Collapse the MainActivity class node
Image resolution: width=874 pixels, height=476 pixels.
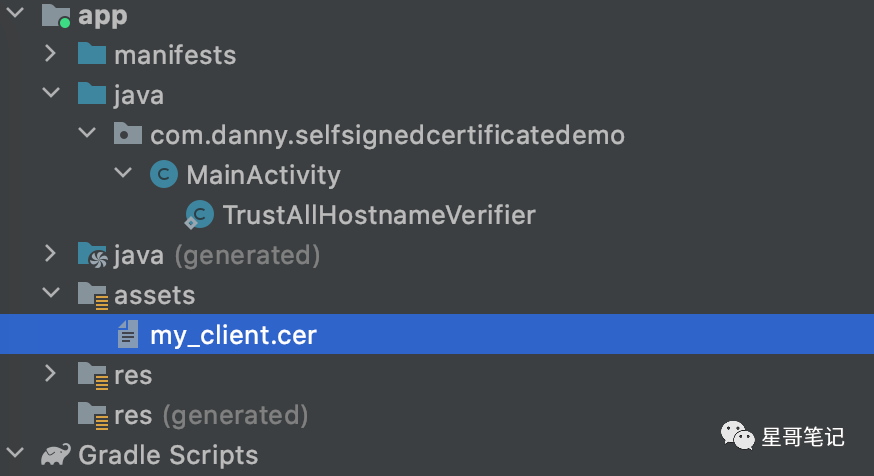(123, 173)
